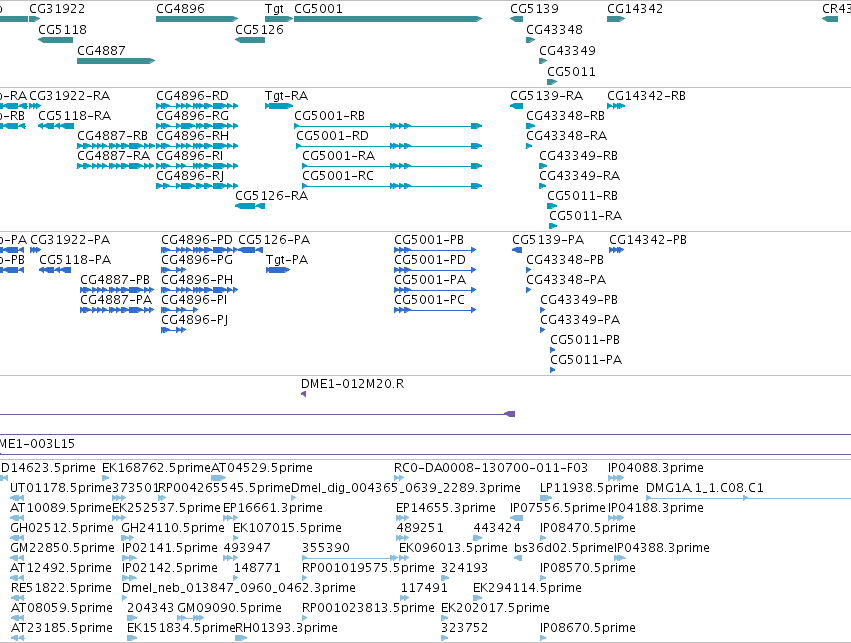Click the DME1-012M20.R feature label
This screenshot has width=851, height=643.
(353, 384)
